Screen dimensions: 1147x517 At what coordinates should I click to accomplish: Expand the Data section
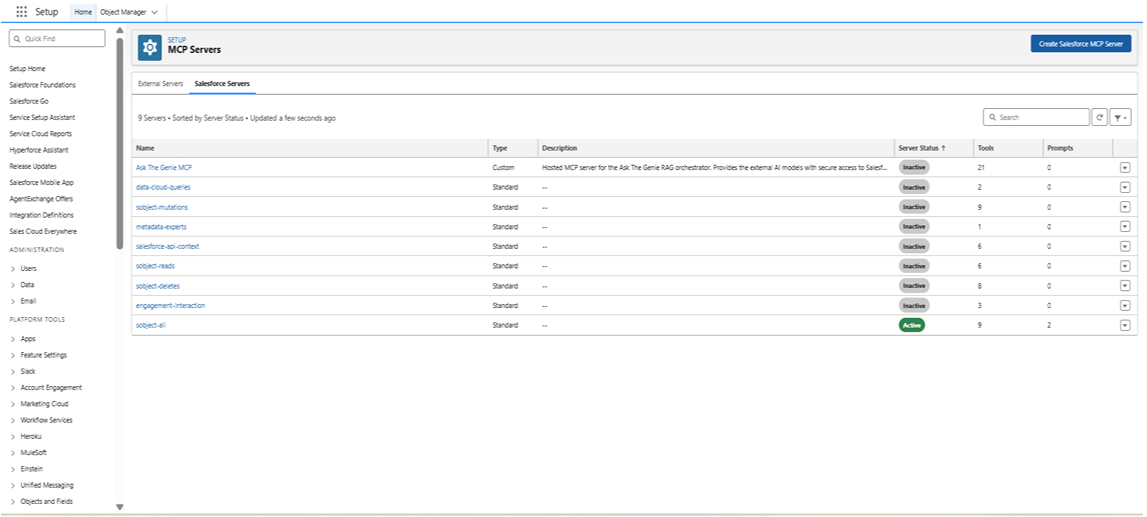[x=13, y=285]
